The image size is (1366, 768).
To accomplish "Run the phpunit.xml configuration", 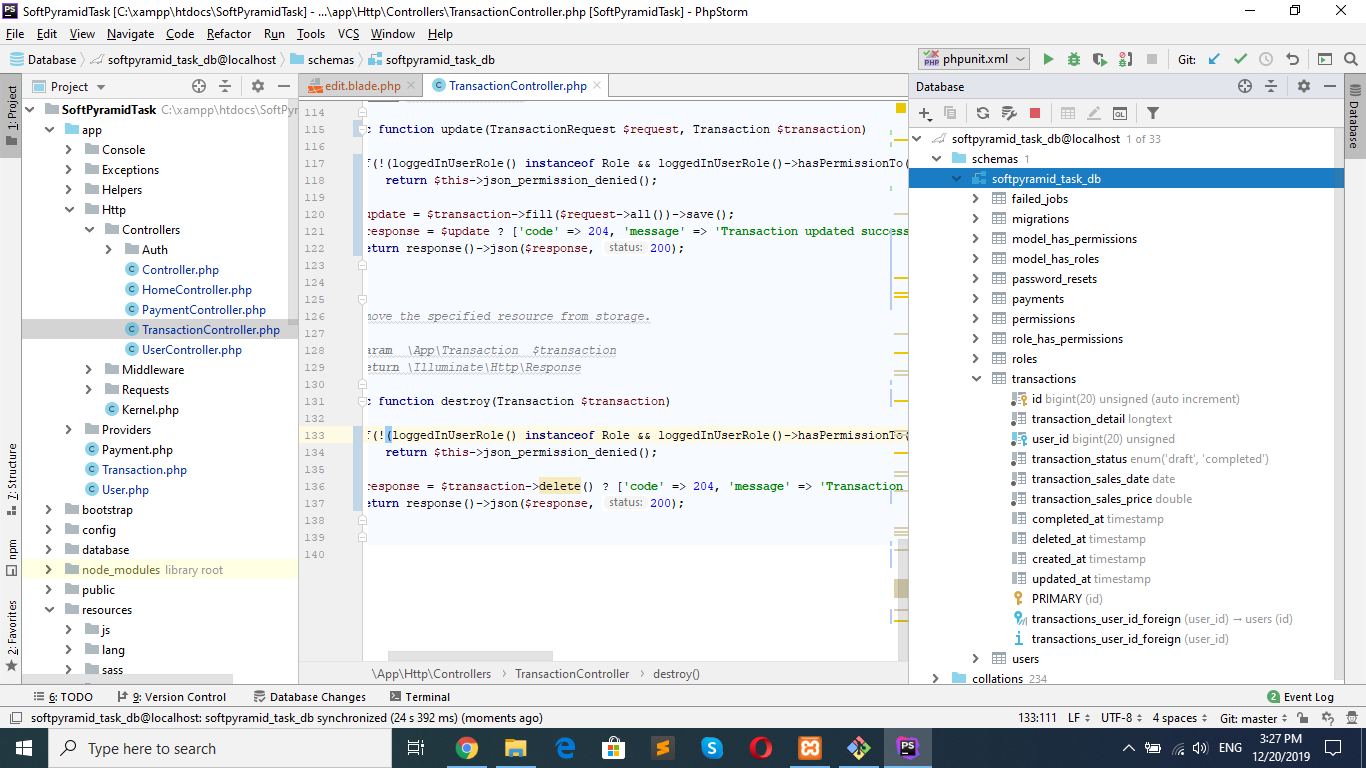I will coord(1048,59).
